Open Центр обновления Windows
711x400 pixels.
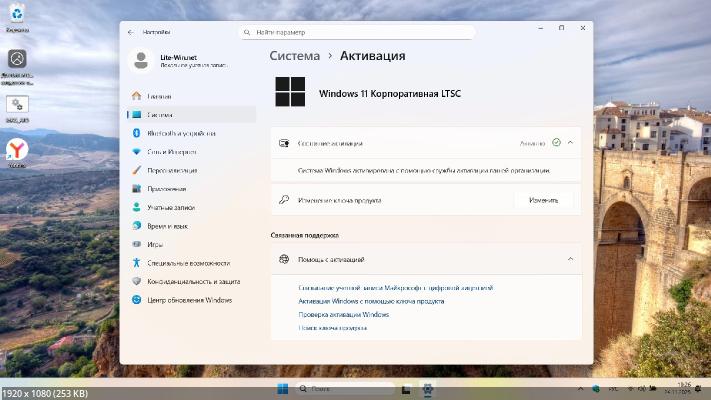click(189, 300)
